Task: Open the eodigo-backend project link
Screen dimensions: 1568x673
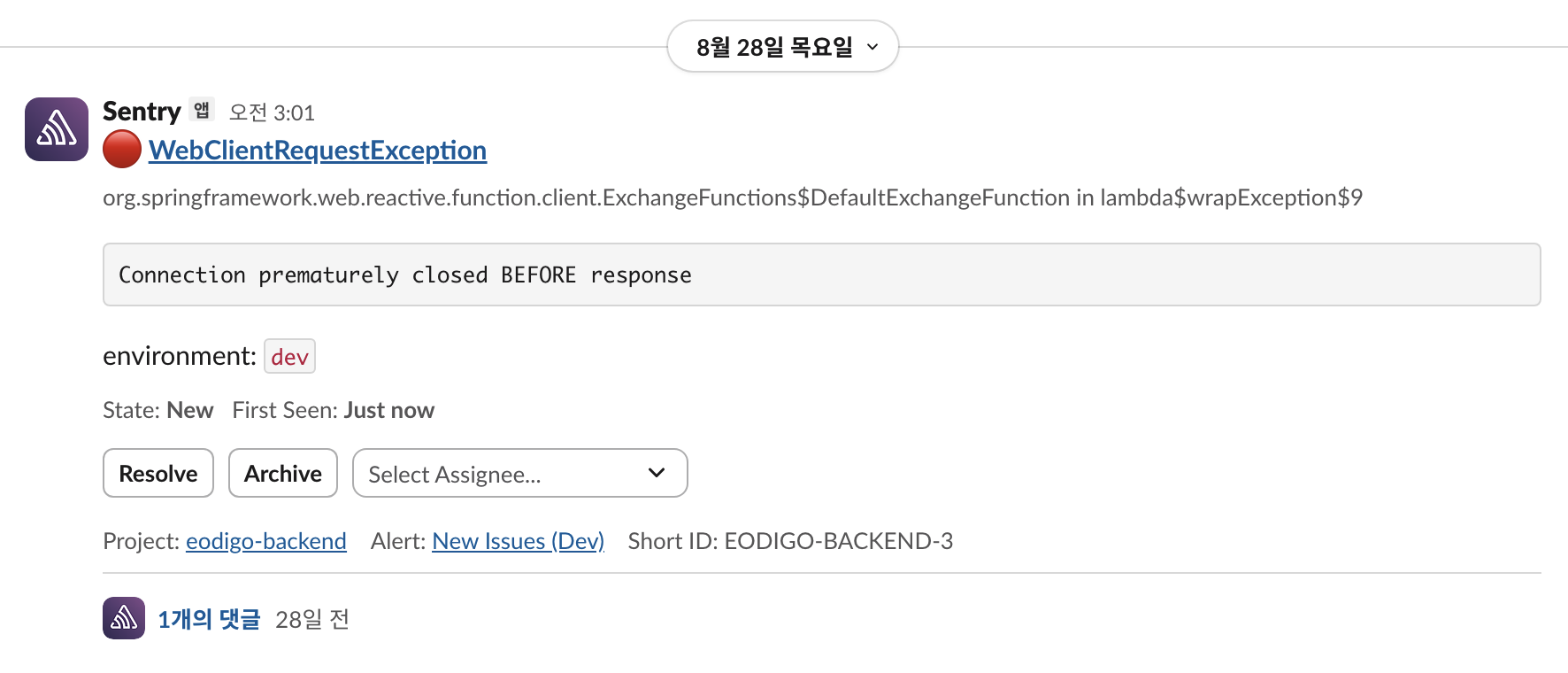Action: tap(266, 541)
